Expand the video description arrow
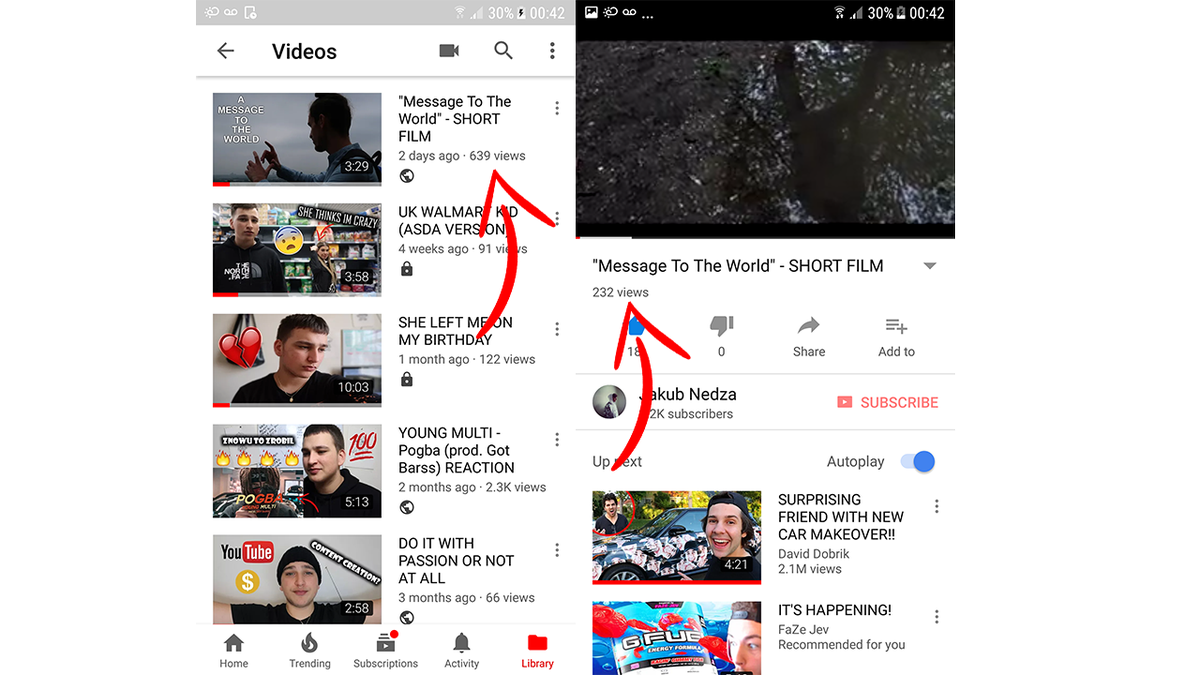1200x675 pixels. tap(930, 266)
